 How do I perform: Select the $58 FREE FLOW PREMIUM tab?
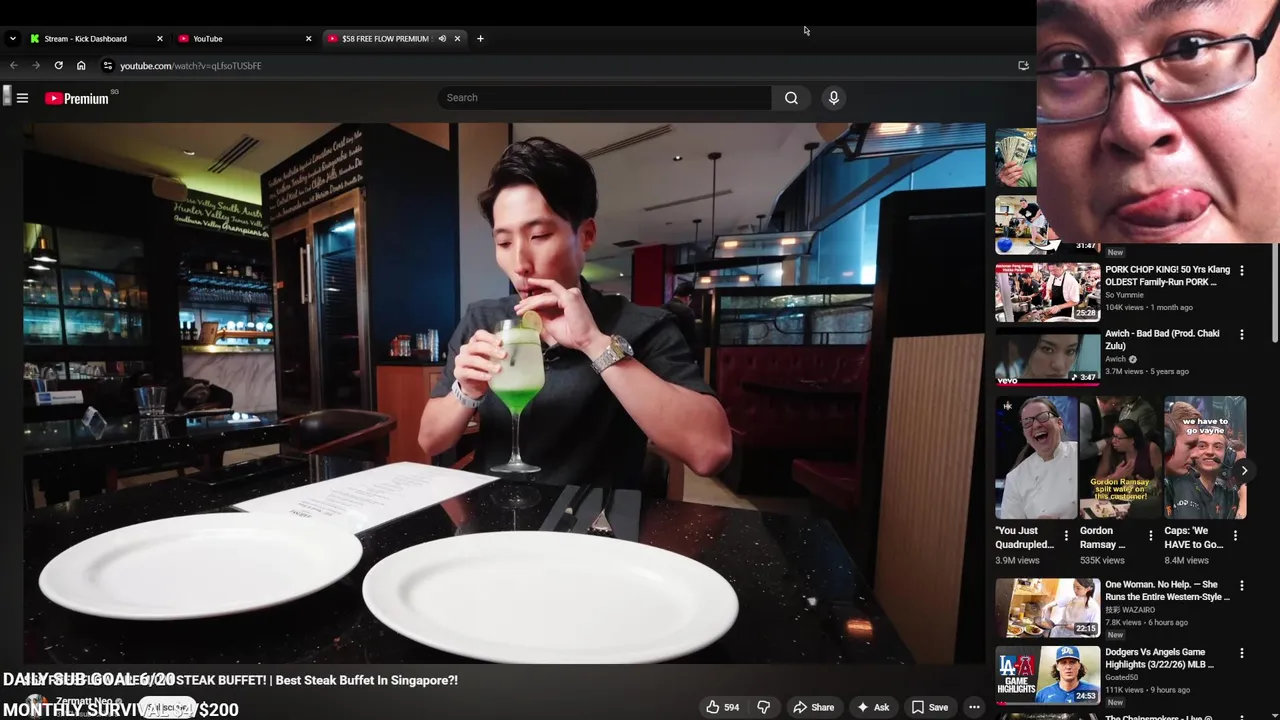394,39
